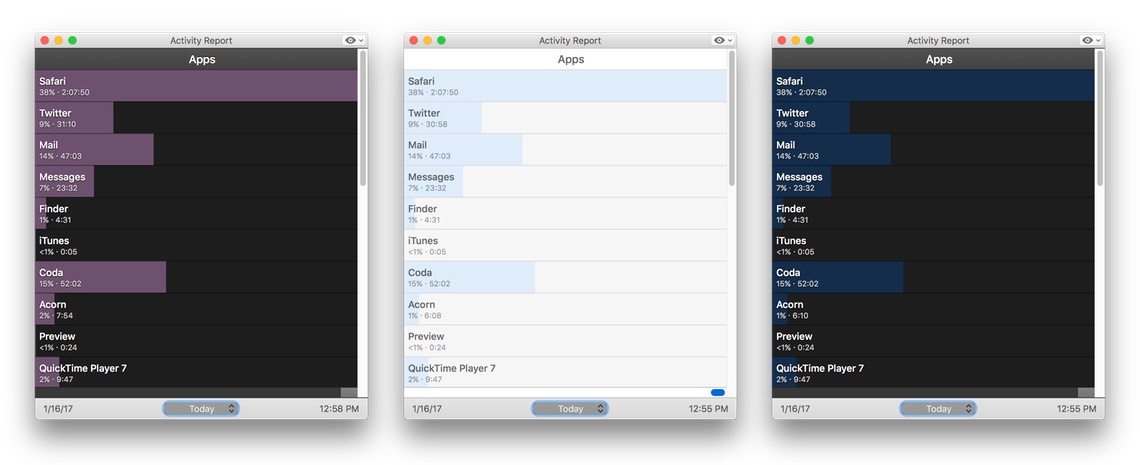
Task: Select Mail row in light-themed window
Action: coord(565,150)
